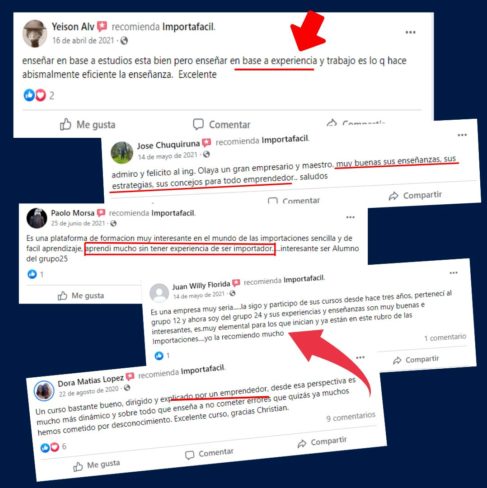Image resolution: width=487 pixels, height=488 pixels.
Task: Open Yeison Alv's profile picture
Action: [x=35, y=34]
